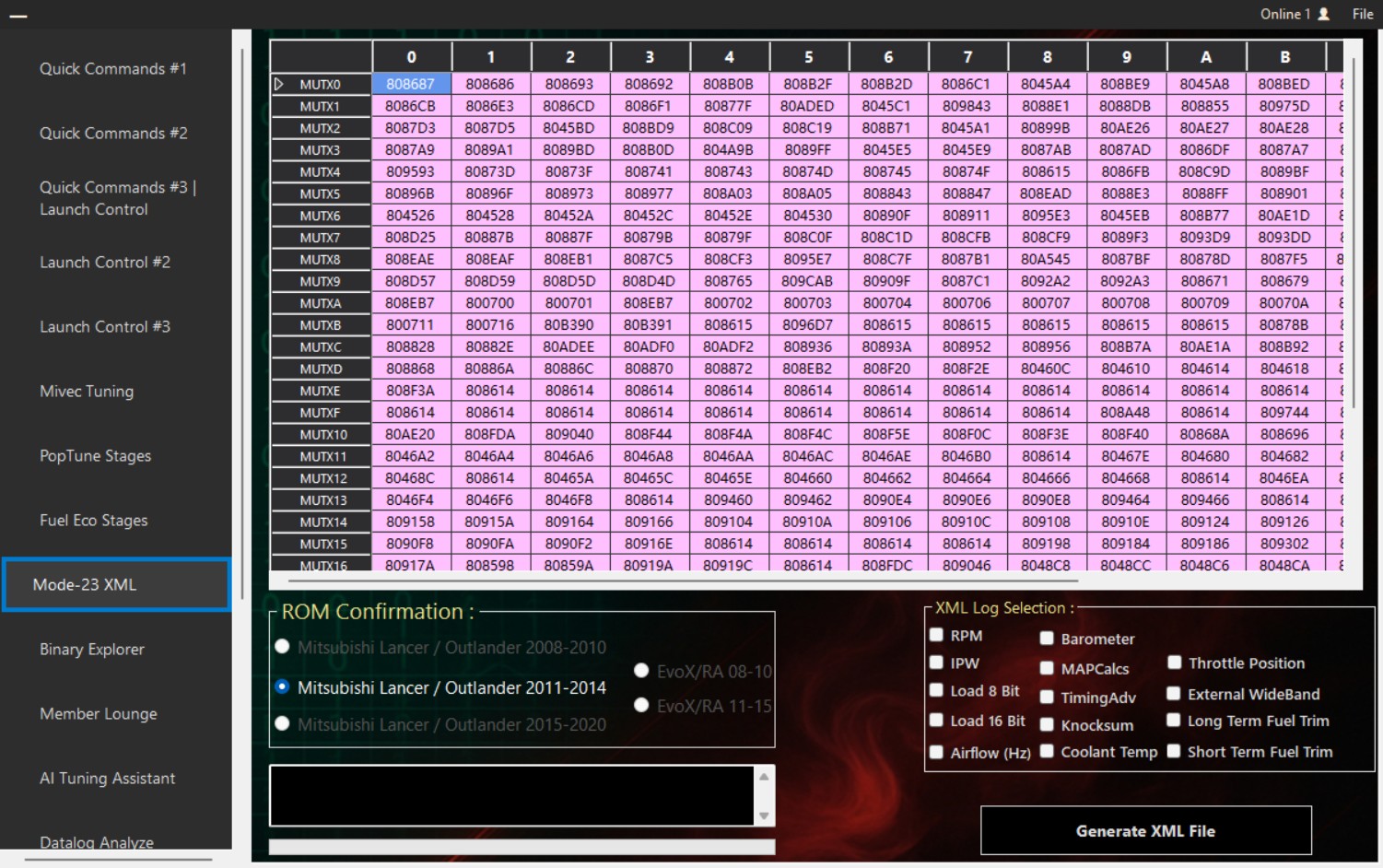Select the MUTX5 row header

pyautogui.click(x=320, y=193)
